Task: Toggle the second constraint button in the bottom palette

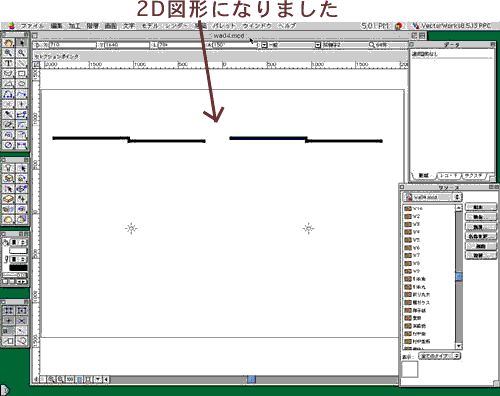Action: click(x=21, y=310)
